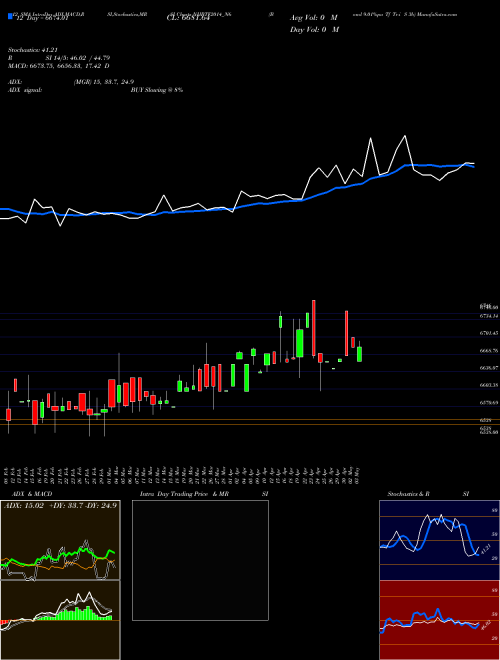The width and height of the screenshot is (500, 660).
Task: Select the 'ADX: 15.02 +DY: 33.7 -DY: 24.9' readout
Action: (60, 506)
